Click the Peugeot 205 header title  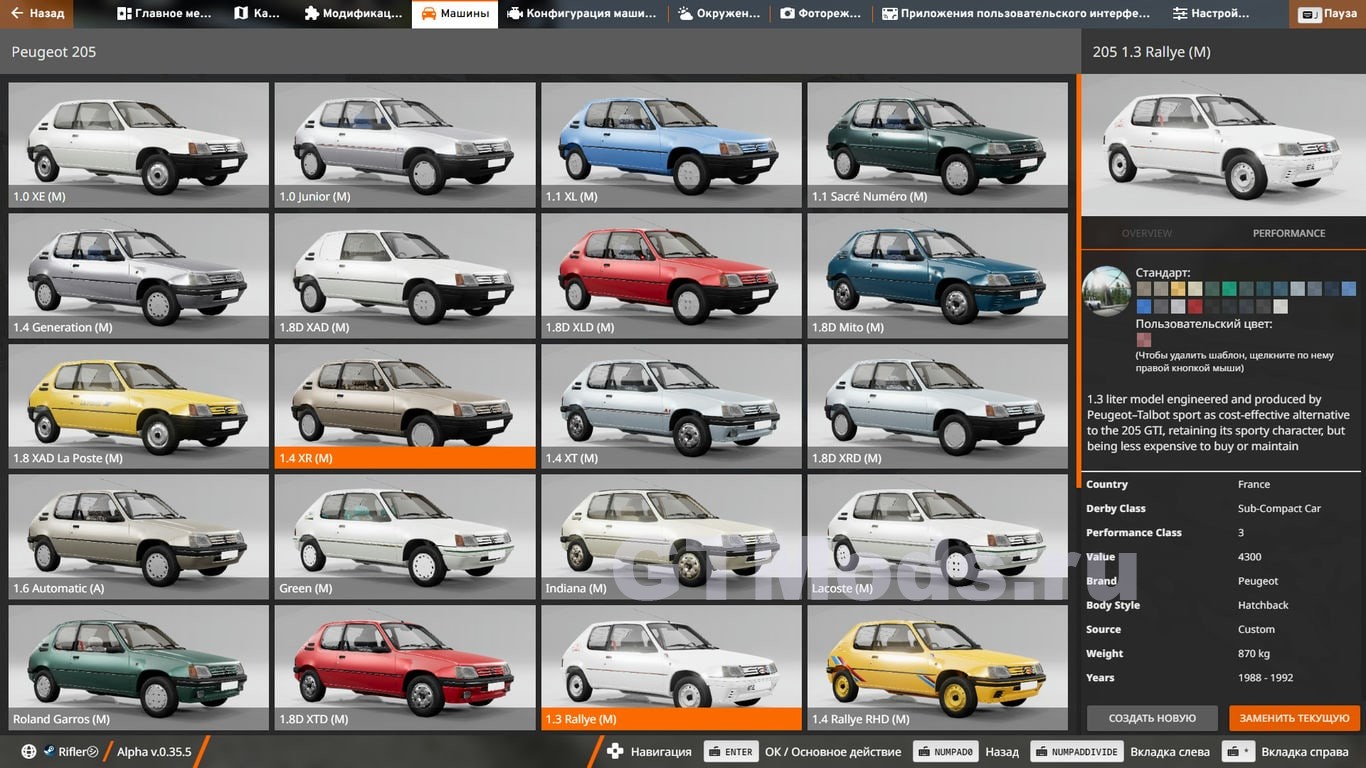pos(54,52)
